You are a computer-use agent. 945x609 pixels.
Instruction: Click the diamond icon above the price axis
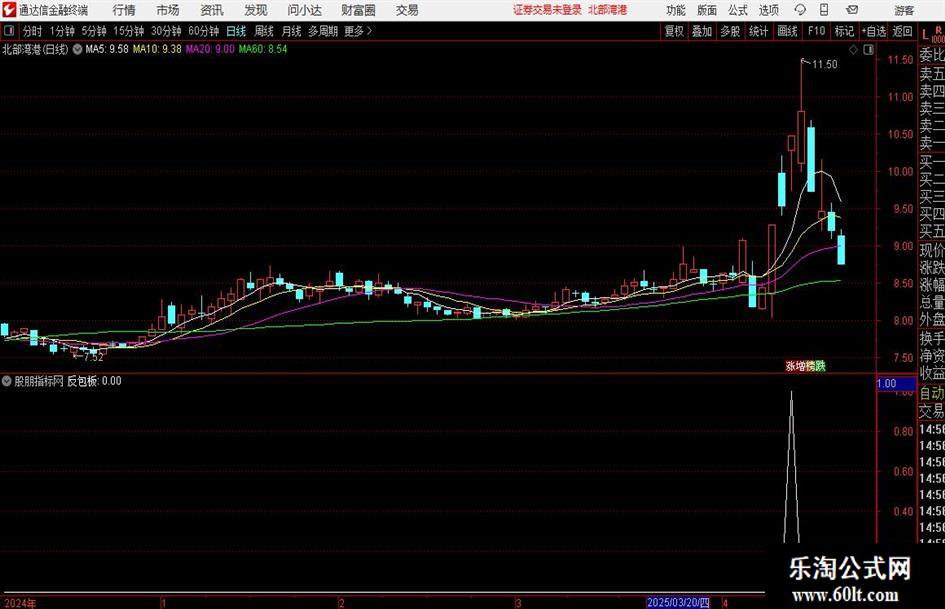[x=853, y=50]
